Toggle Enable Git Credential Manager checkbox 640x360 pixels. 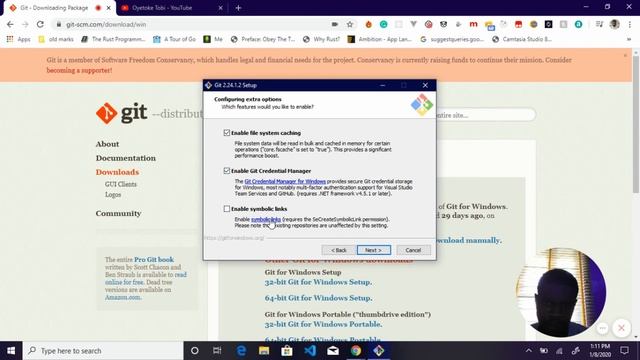227,171
